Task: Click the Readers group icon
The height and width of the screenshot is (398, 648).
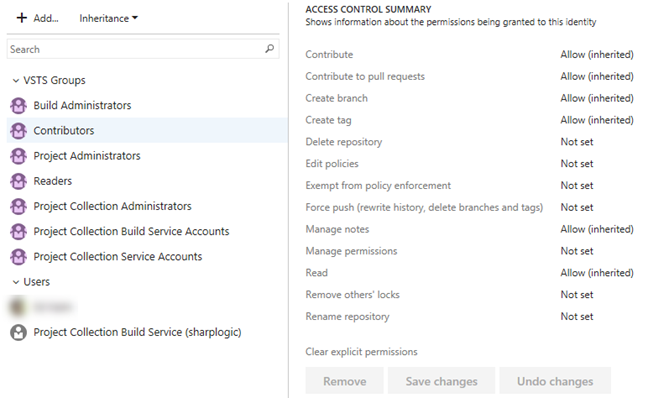Action: (19, 181)
